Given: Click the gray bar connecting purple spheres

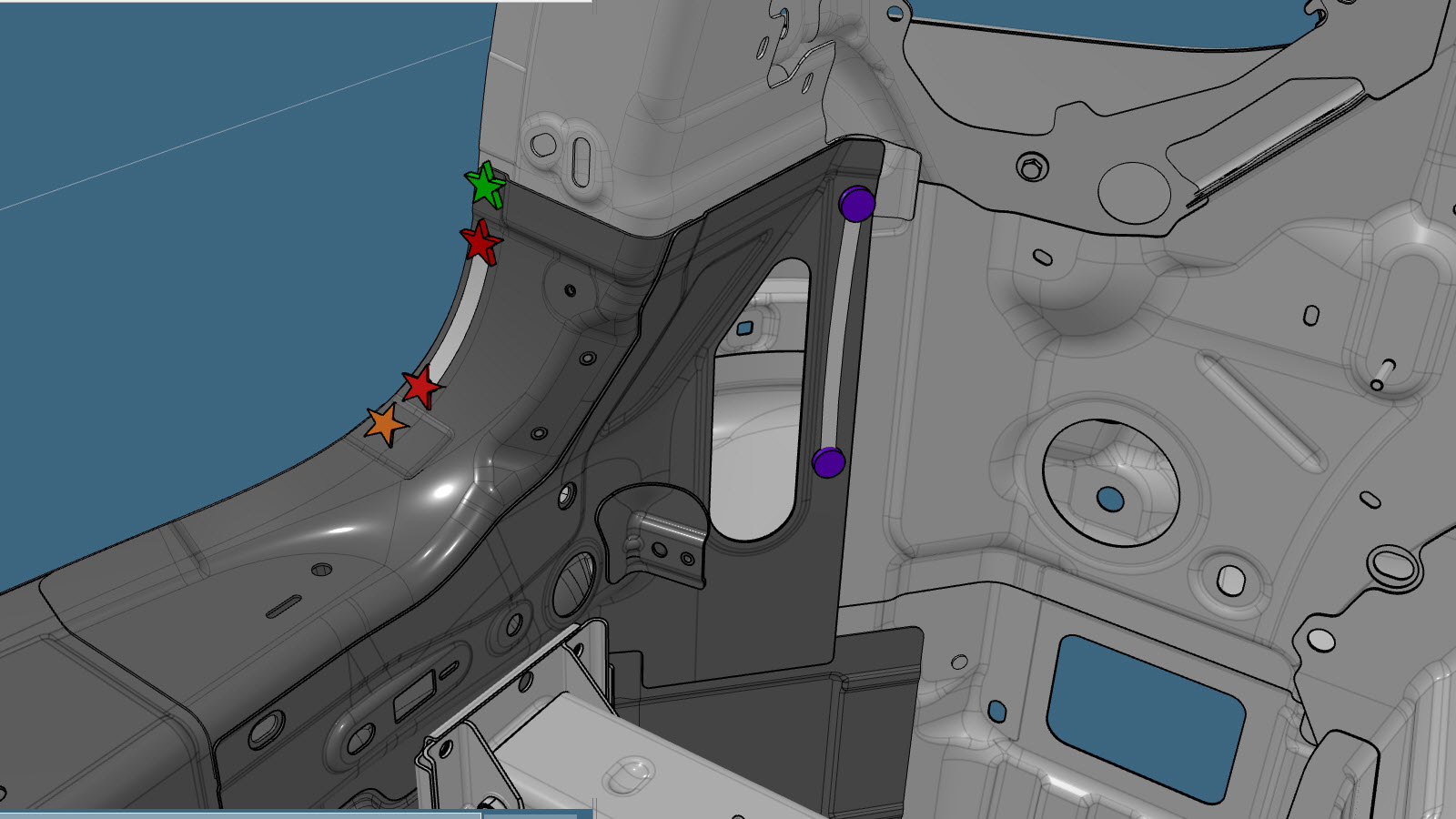Looking at the screenshot, I should tap(842, 332).
